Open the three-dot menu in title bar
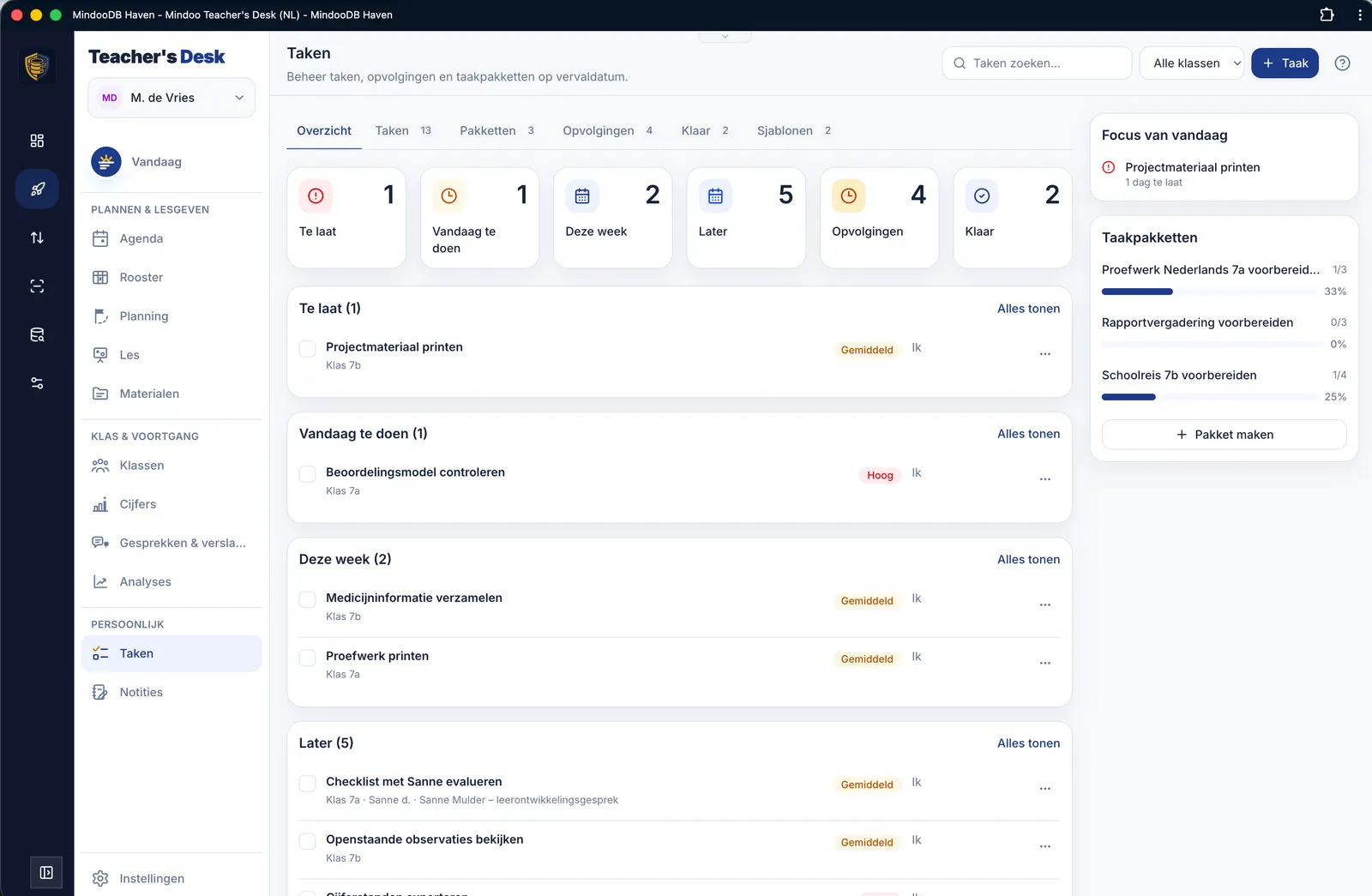The height and width of the screenshot is (896, 1372). (x=1360, y=15)
